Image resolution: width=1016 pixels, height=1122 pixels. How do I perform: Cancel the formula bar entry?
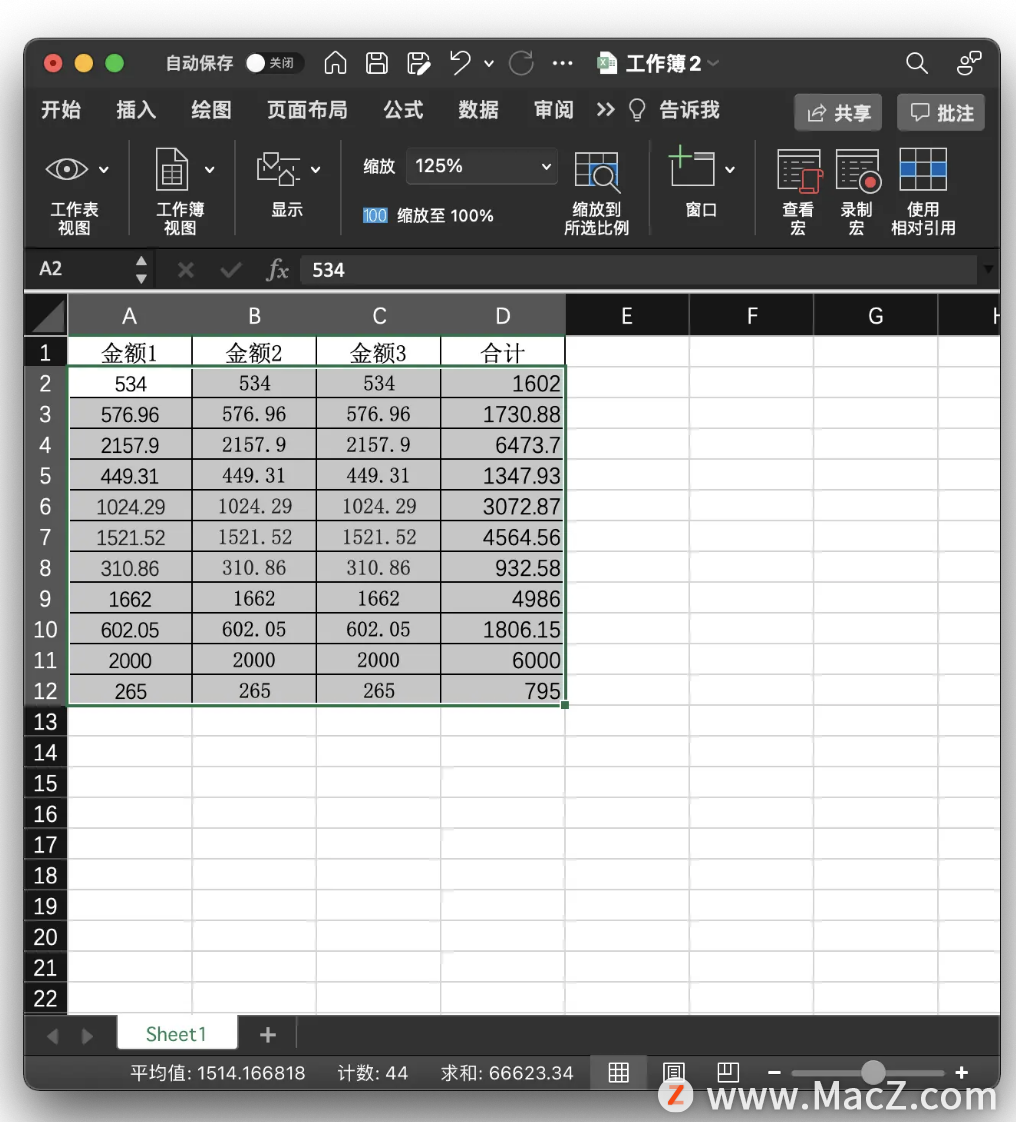185,270
